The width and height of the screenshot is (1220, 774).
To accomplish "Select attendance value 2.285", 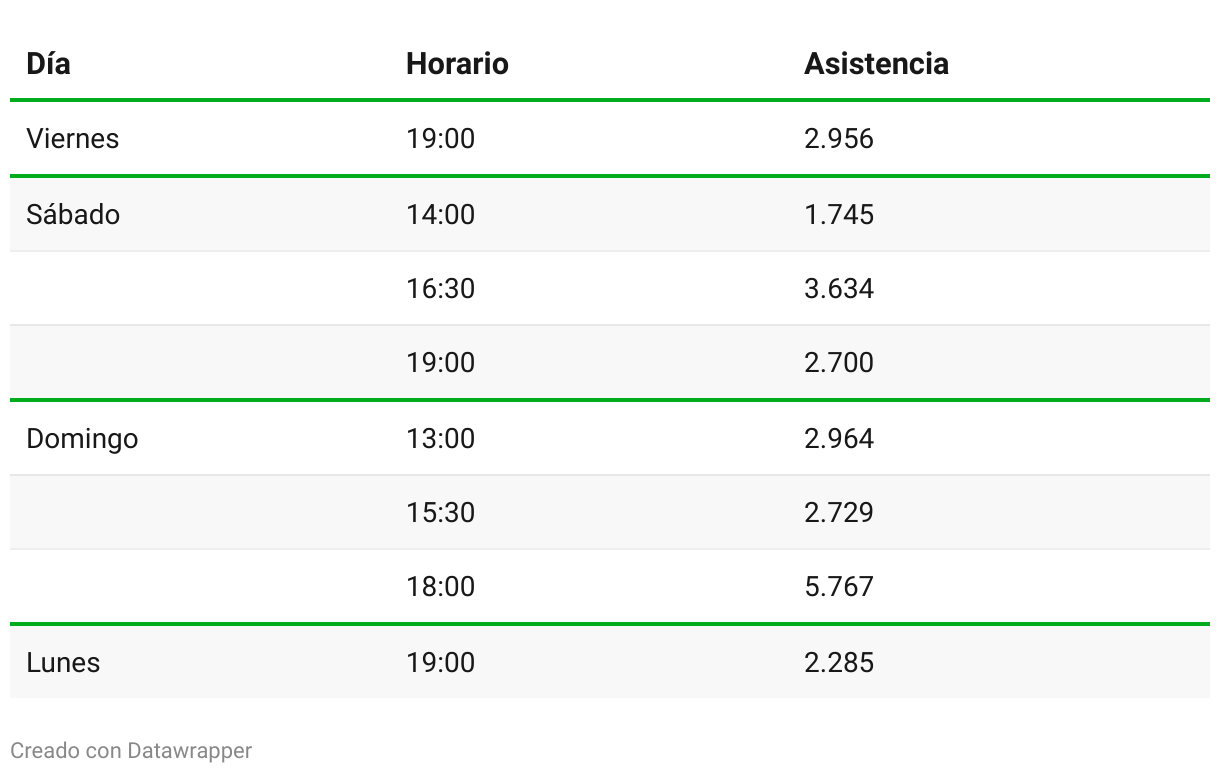I will click(x=839, y=662).
